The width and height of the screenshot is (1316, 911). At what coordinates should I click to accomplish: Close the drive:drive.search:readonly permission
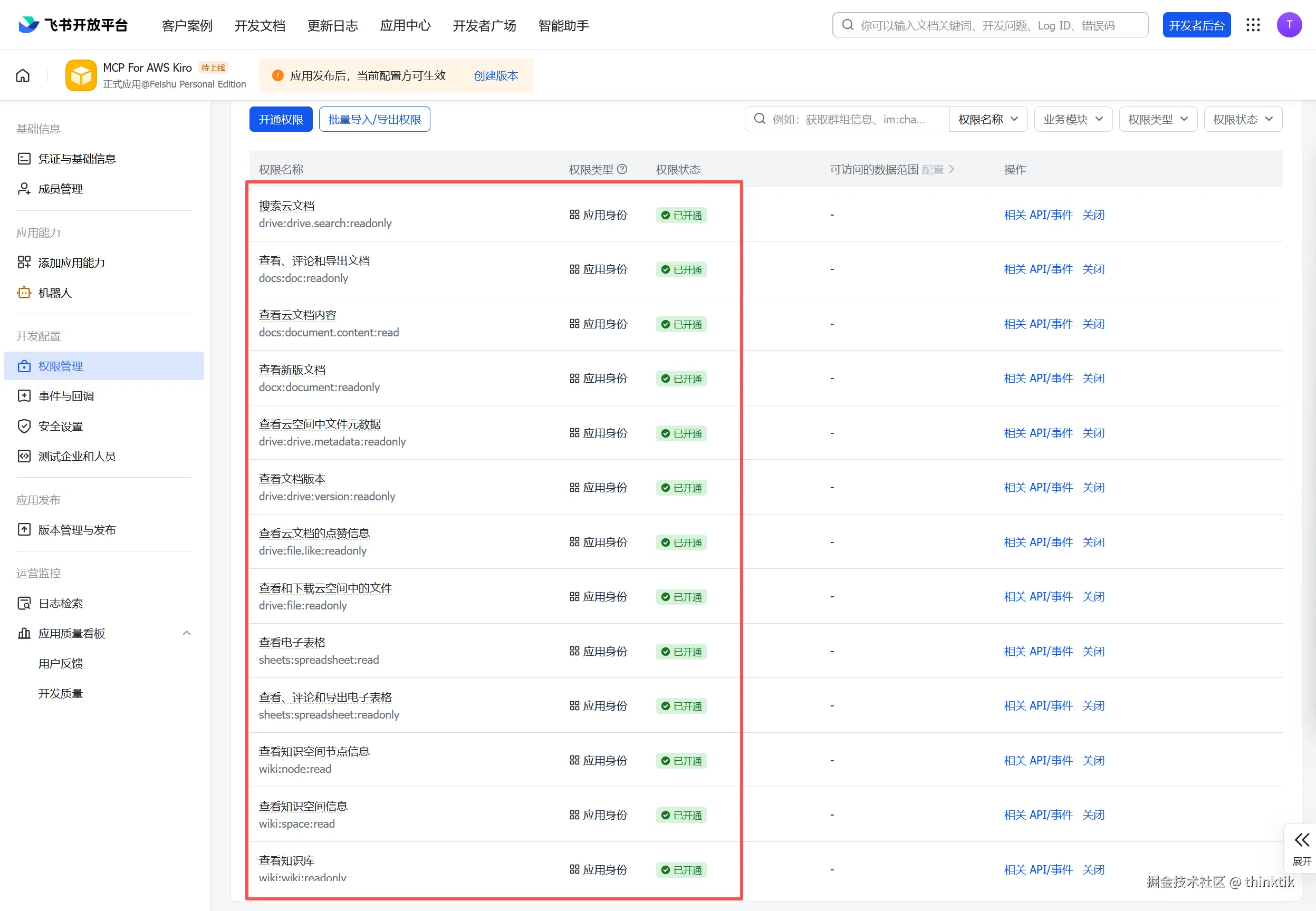(x=1093, y=215)
